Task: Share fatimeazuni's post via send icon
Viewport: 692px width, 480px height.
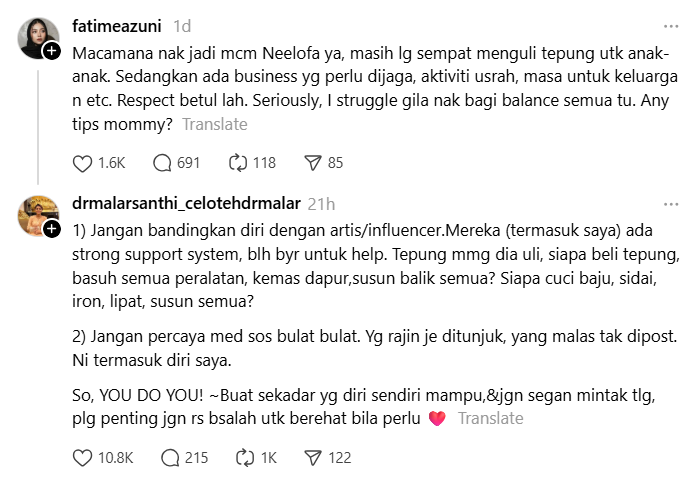Action: click(x=312, y=162)
